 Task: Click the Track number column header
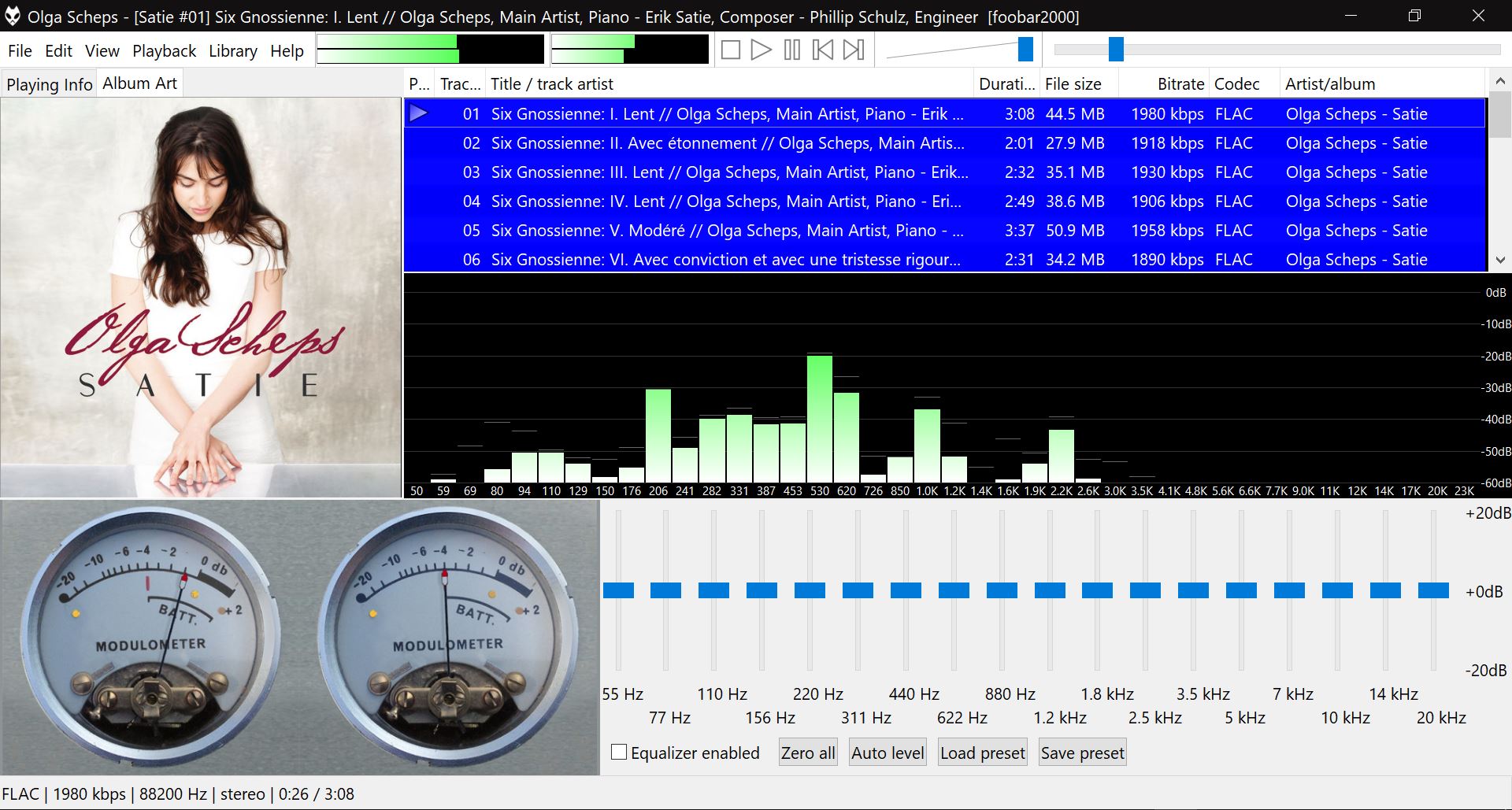click(460, 84)
